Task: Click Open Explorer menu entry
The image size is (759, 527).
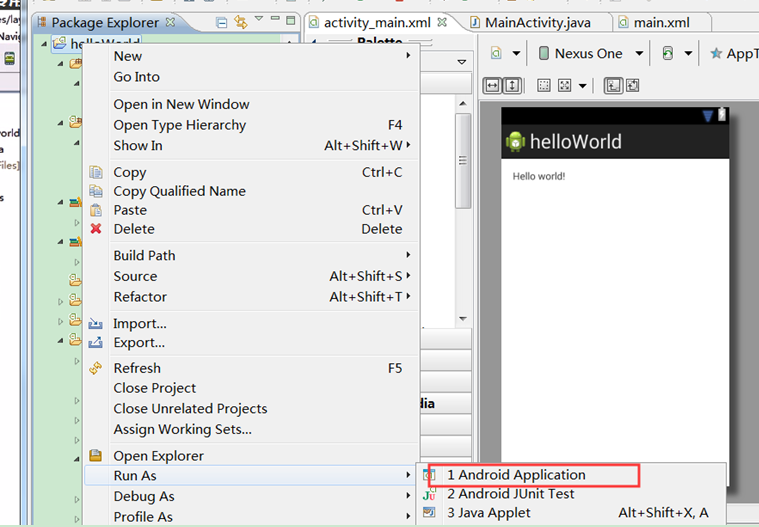Action: pyautogui.click(x=251, y=456)
